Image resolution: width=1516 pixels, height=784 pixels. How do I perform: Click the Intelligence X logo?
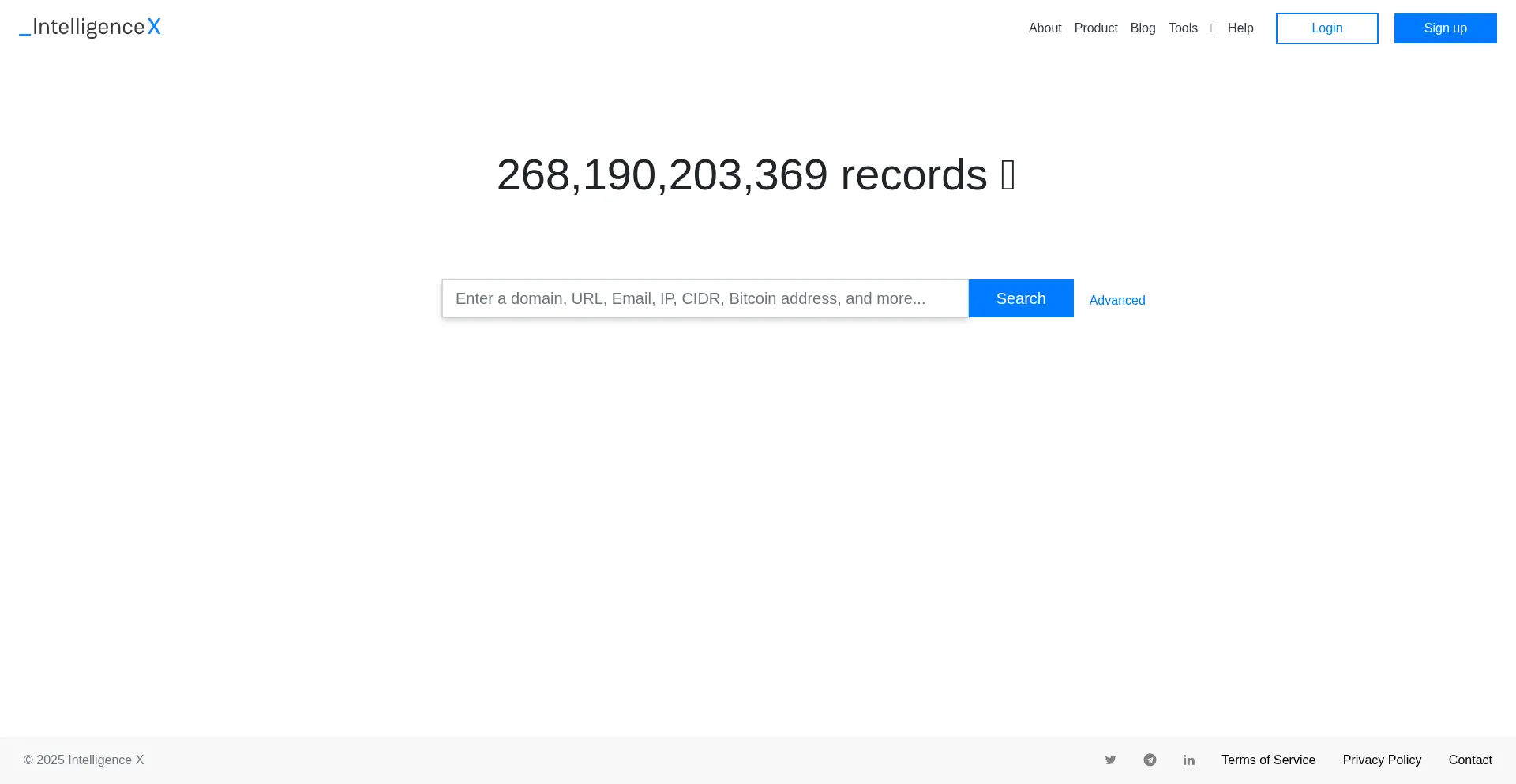[90, 27]
